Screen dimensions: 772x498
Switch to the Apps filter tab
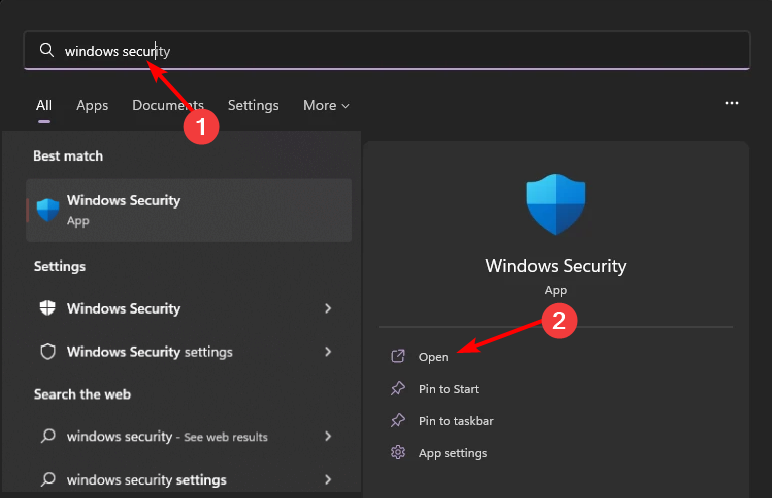pos(92,105)
